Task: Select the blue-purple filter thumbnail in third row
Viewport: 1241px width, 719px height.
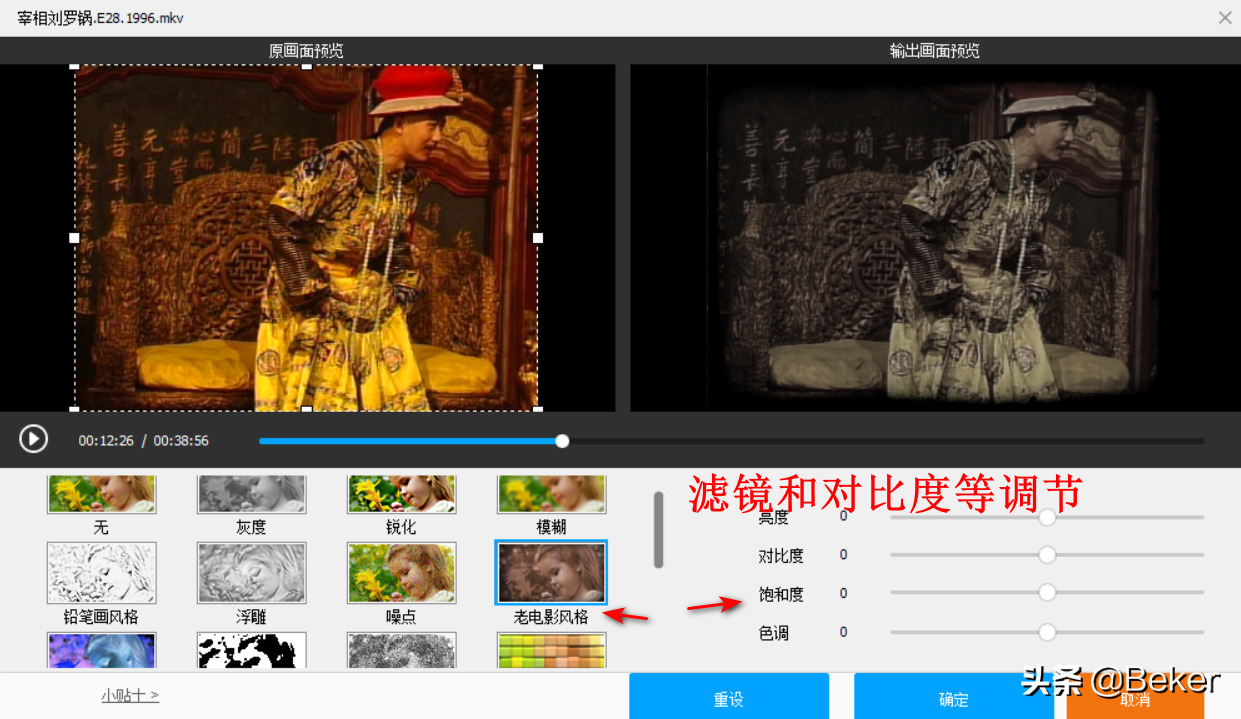Action: coord(101,651)
